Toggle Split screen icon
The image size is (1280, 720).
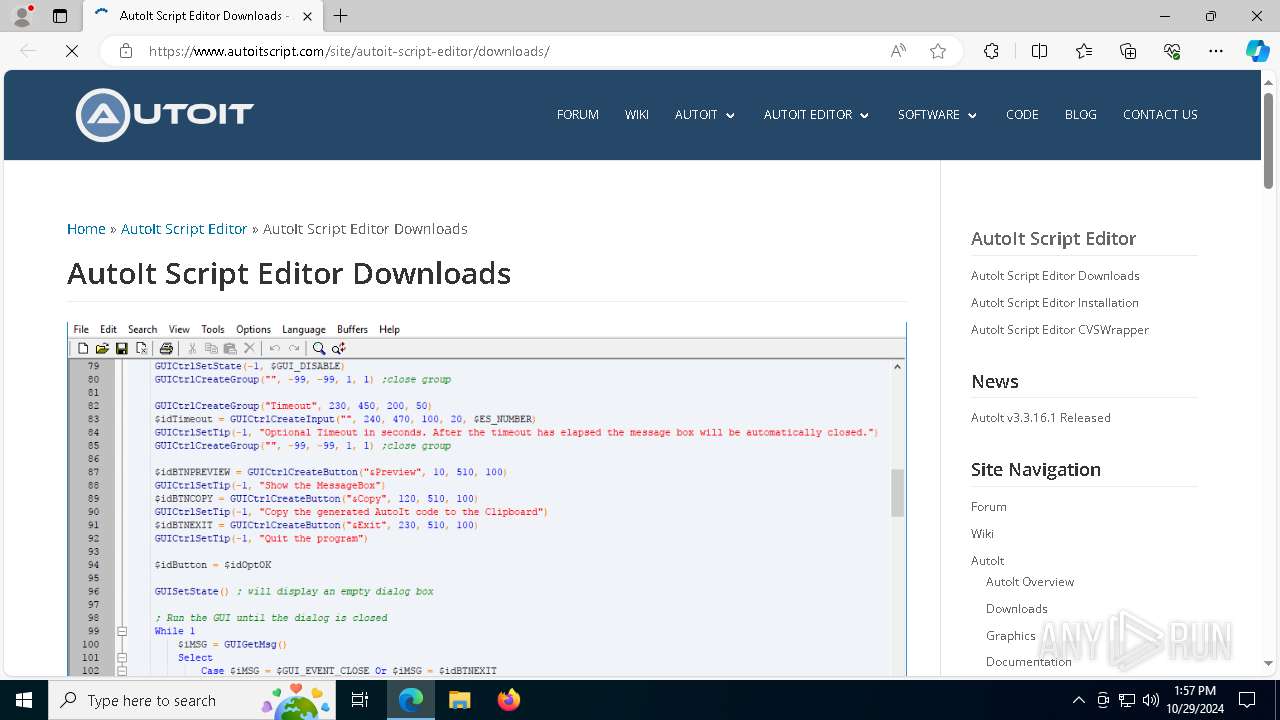1039,51
